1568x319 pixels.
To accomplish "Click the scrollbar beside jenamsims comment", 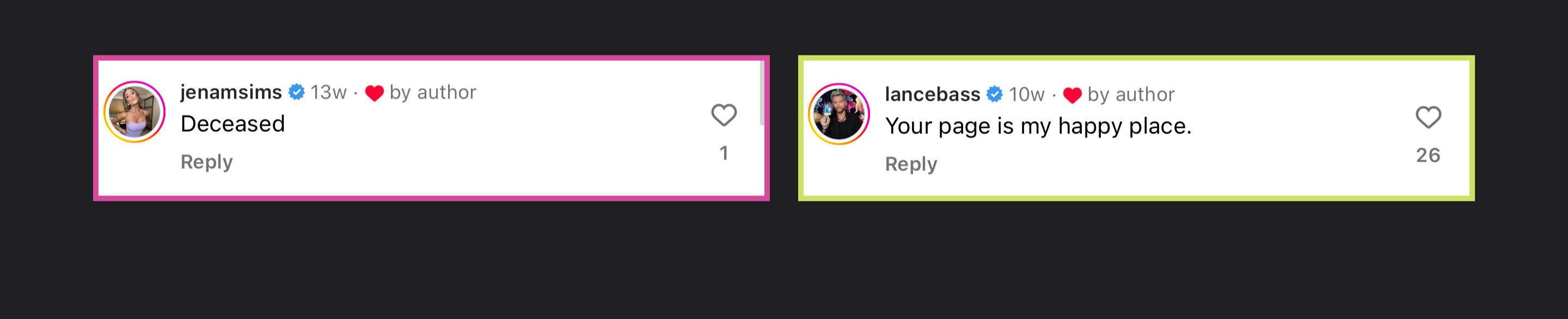I will [762, 93].
